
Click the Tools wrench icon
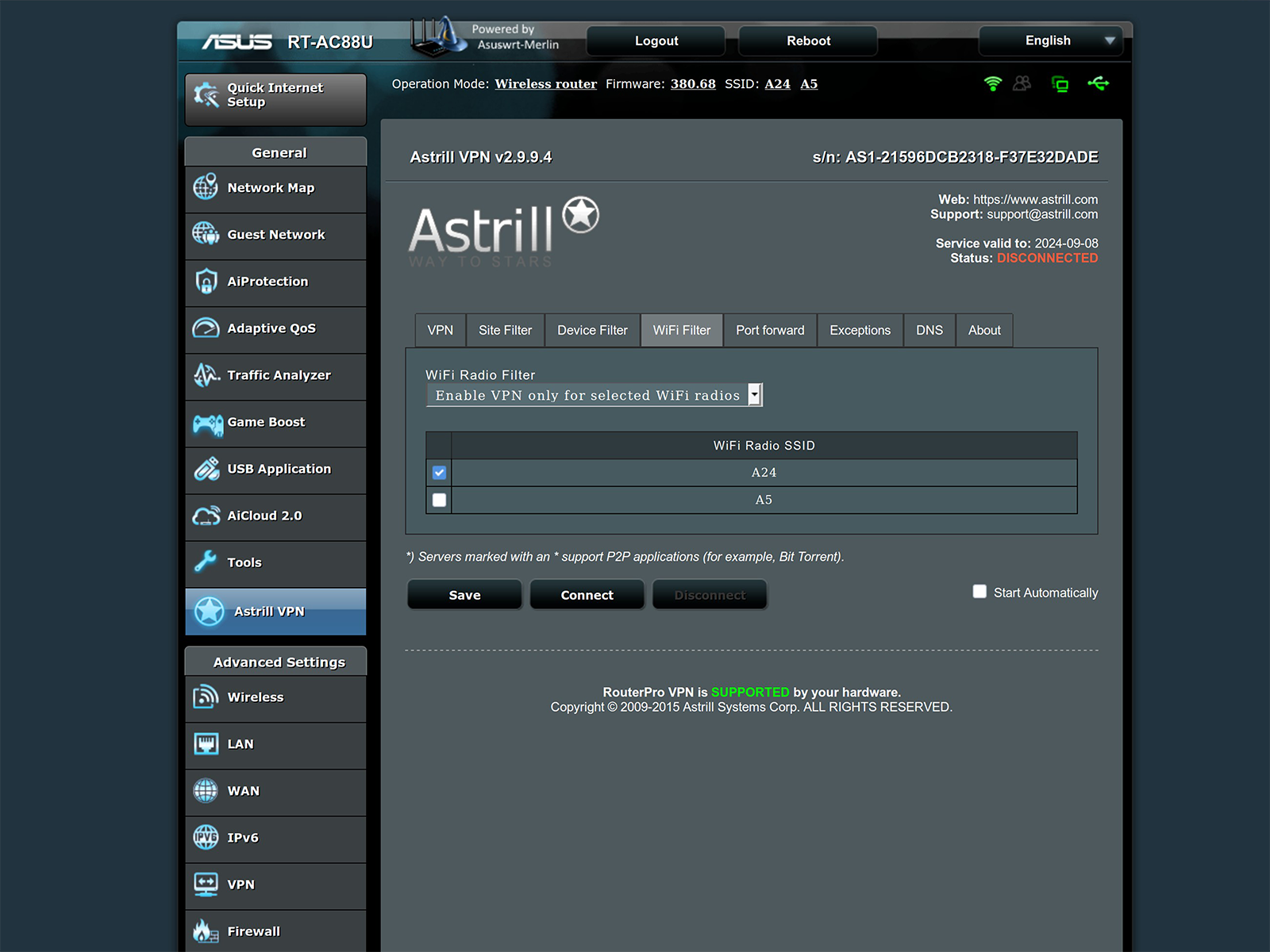(x=206, y=562)
